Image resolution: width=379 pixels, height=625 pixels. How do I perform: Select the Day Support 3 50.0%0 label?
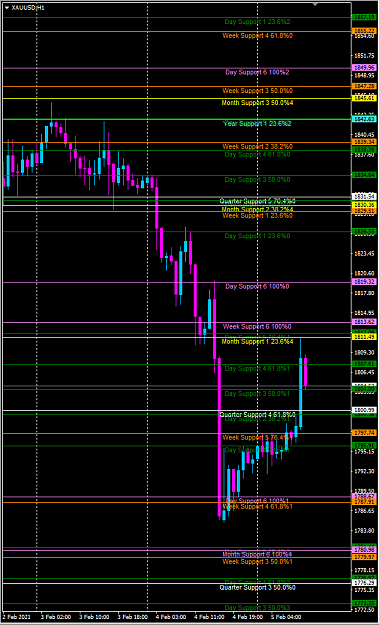point(257,180)
